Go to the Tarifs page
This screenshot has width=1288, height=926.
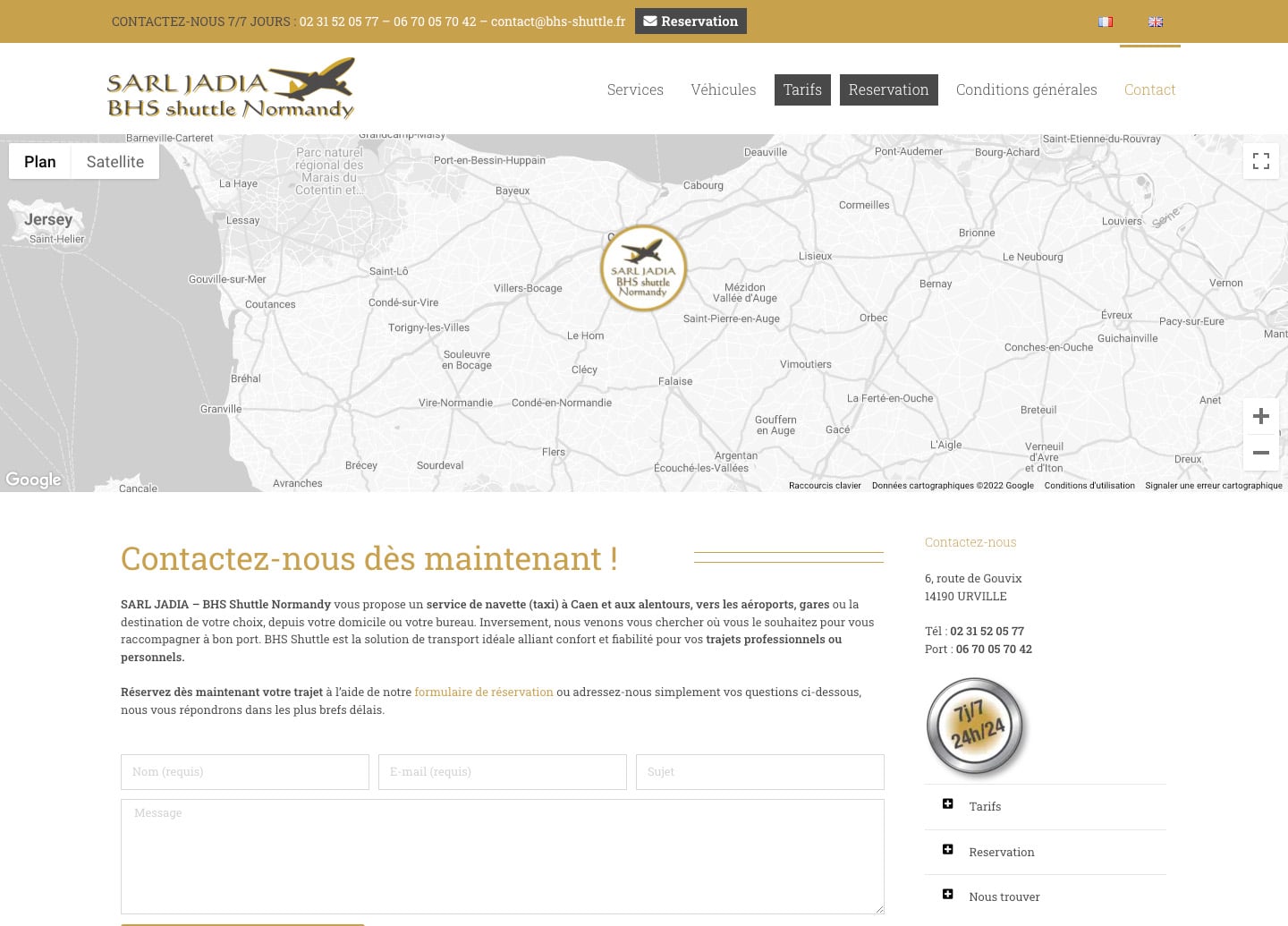(x=802, y=89)
